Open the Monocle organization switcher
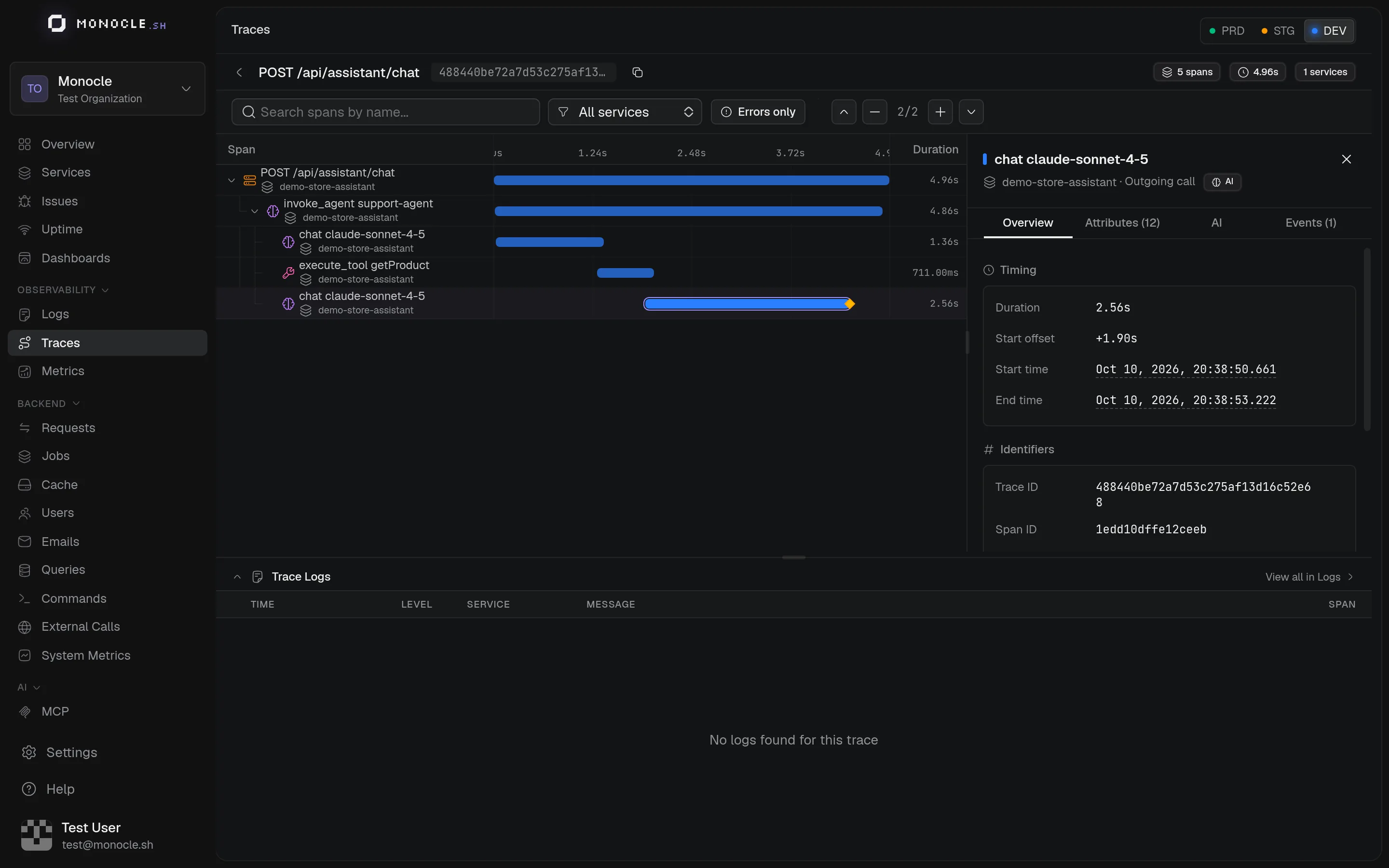Image resolution: width=1389 pixels, height=868 pixels. 108,89
